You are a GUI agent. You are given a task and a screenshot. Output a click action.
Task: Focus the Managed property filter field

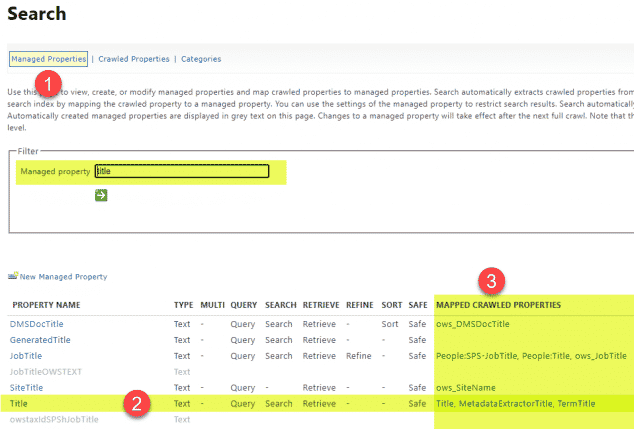[x=182, y=171]
